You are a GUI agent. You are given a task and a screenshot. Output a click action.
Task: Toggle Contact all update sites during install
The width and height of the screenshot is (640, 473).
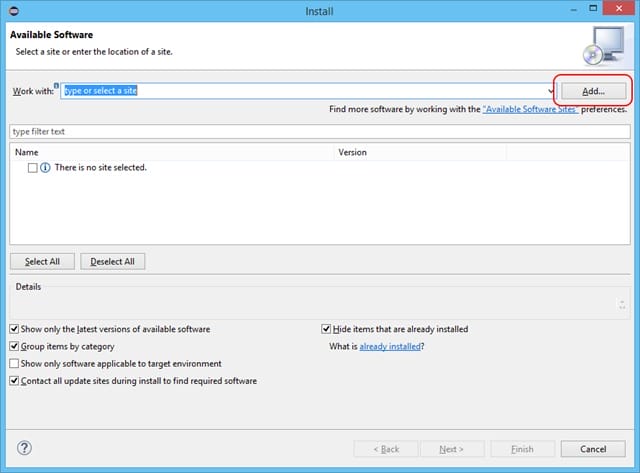14,381
